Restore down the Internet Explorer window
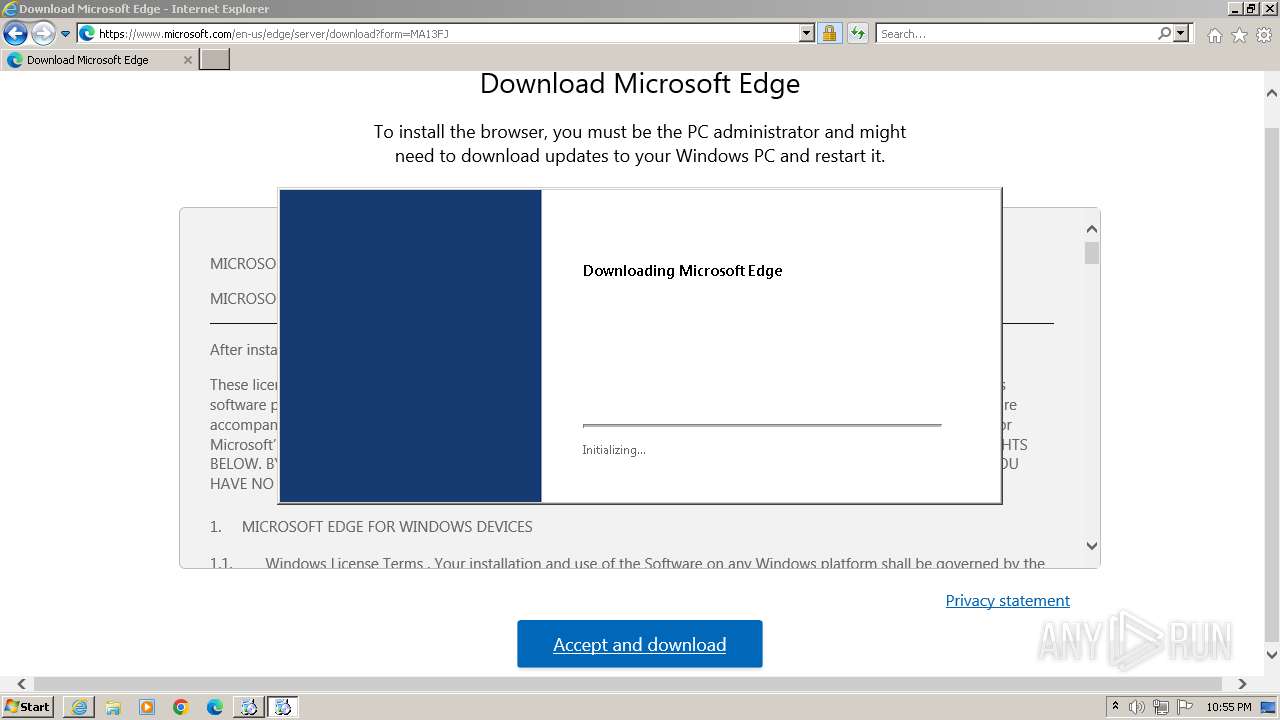 [1252, 8]
